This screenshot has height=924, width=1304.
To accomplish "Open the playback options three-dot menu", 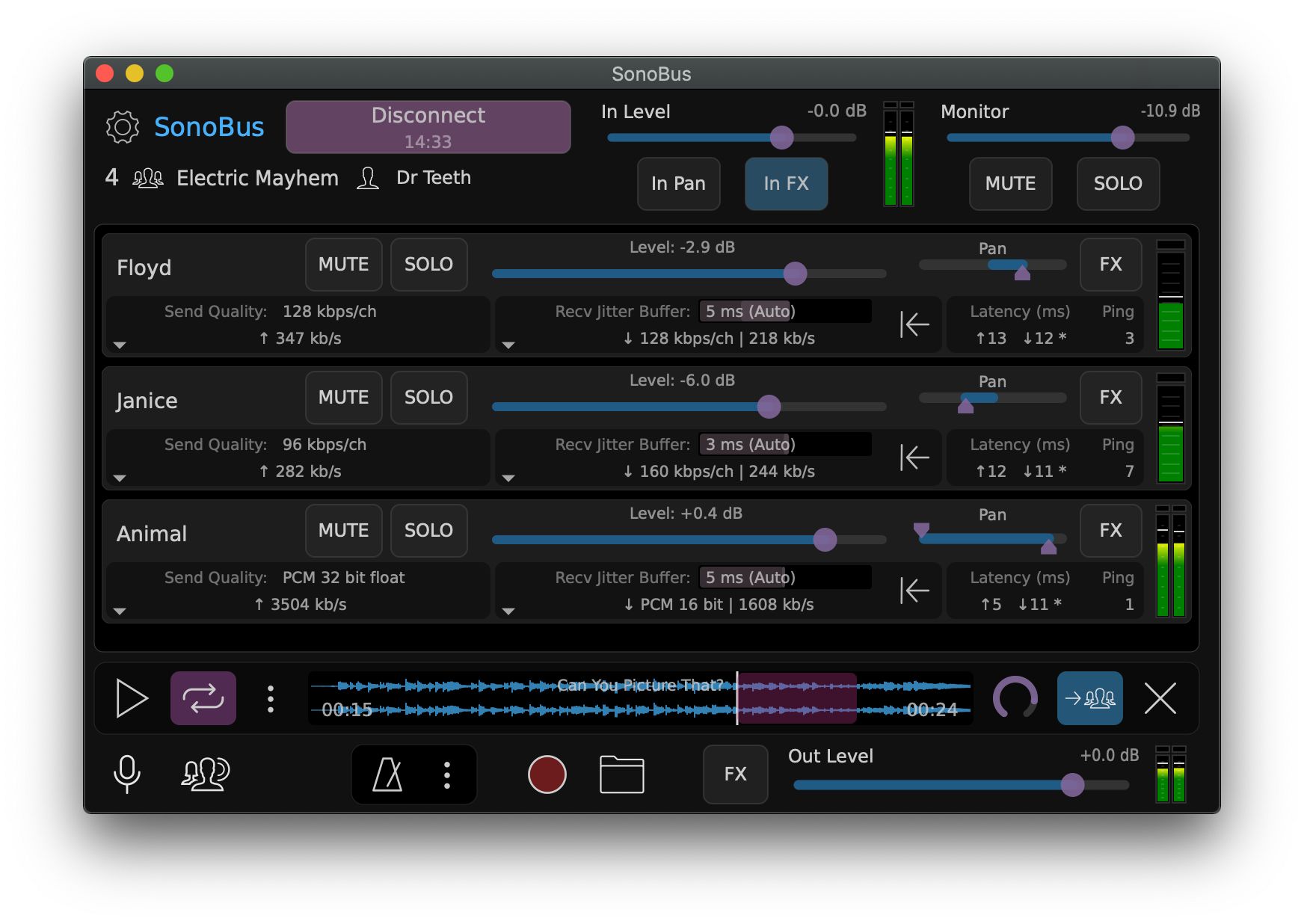I will click(270, 698).
